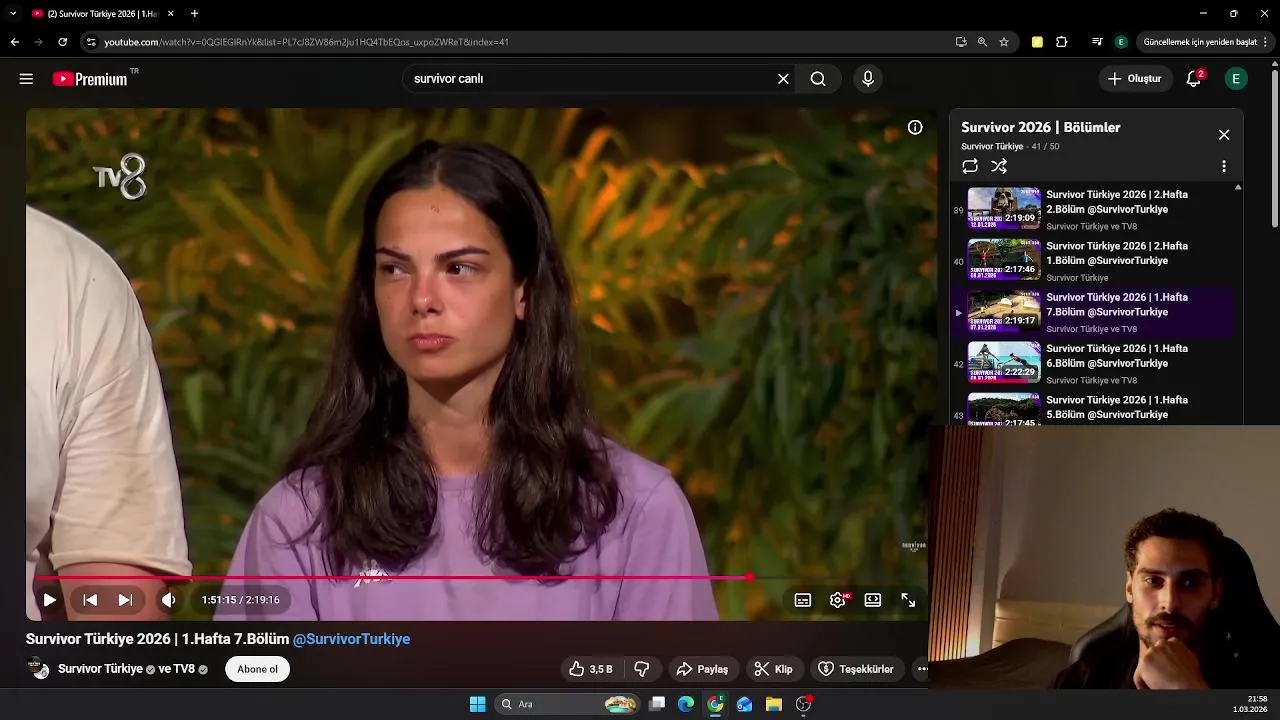The image size is (1280, 720).
Task: Open 1.Hafta 6.Bölüm playlist video
Action: coord(1094,363)
